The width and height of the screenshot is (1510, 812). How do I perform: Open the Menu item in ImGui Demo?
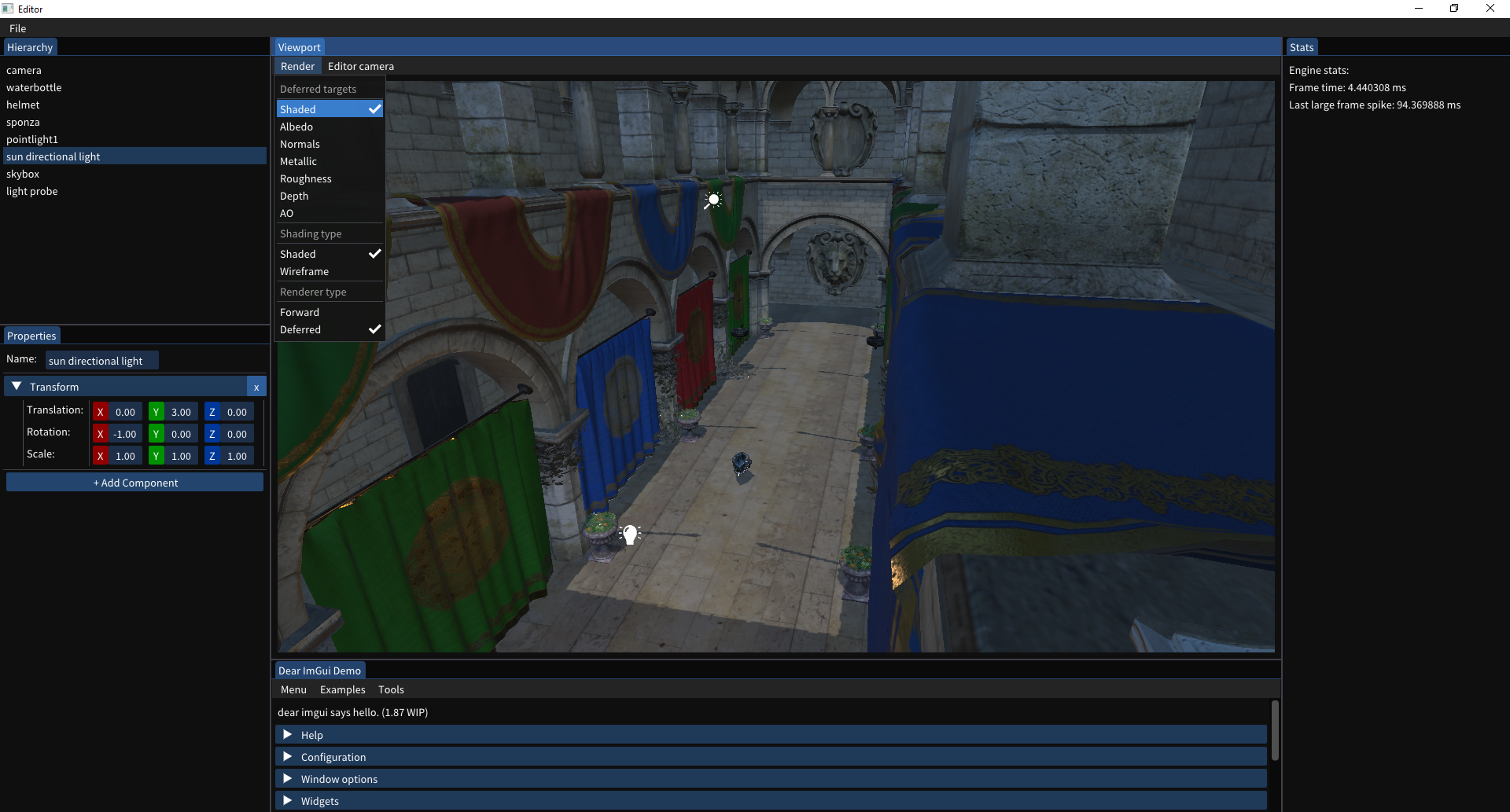[x=293, y=689]
